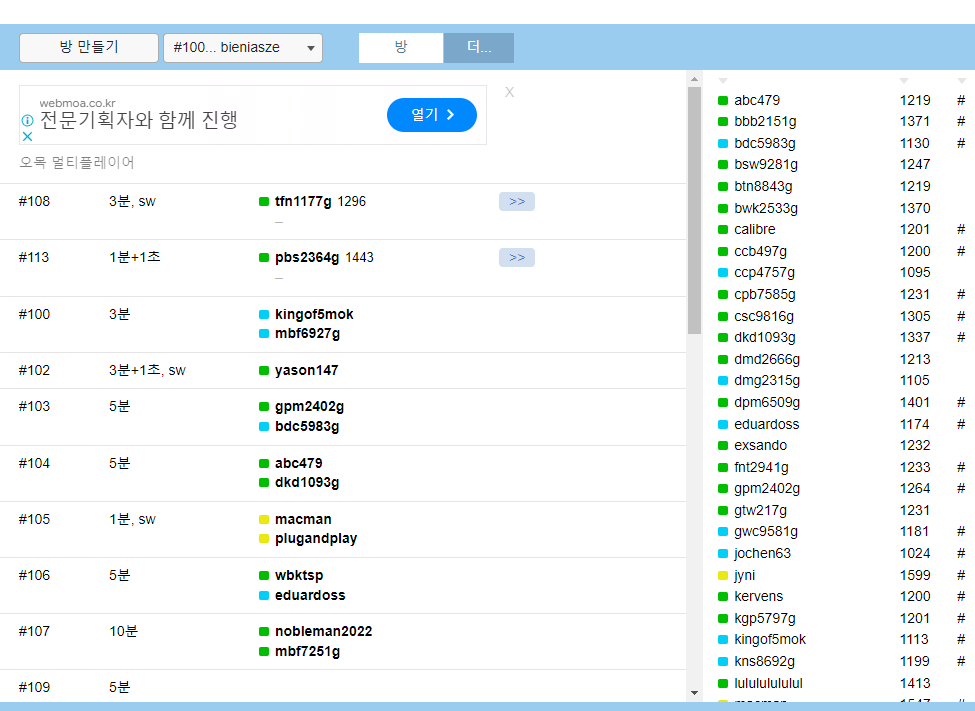Select dkd1093g in room #104
This screenshot has height=711, width=975.
[307, 482]
